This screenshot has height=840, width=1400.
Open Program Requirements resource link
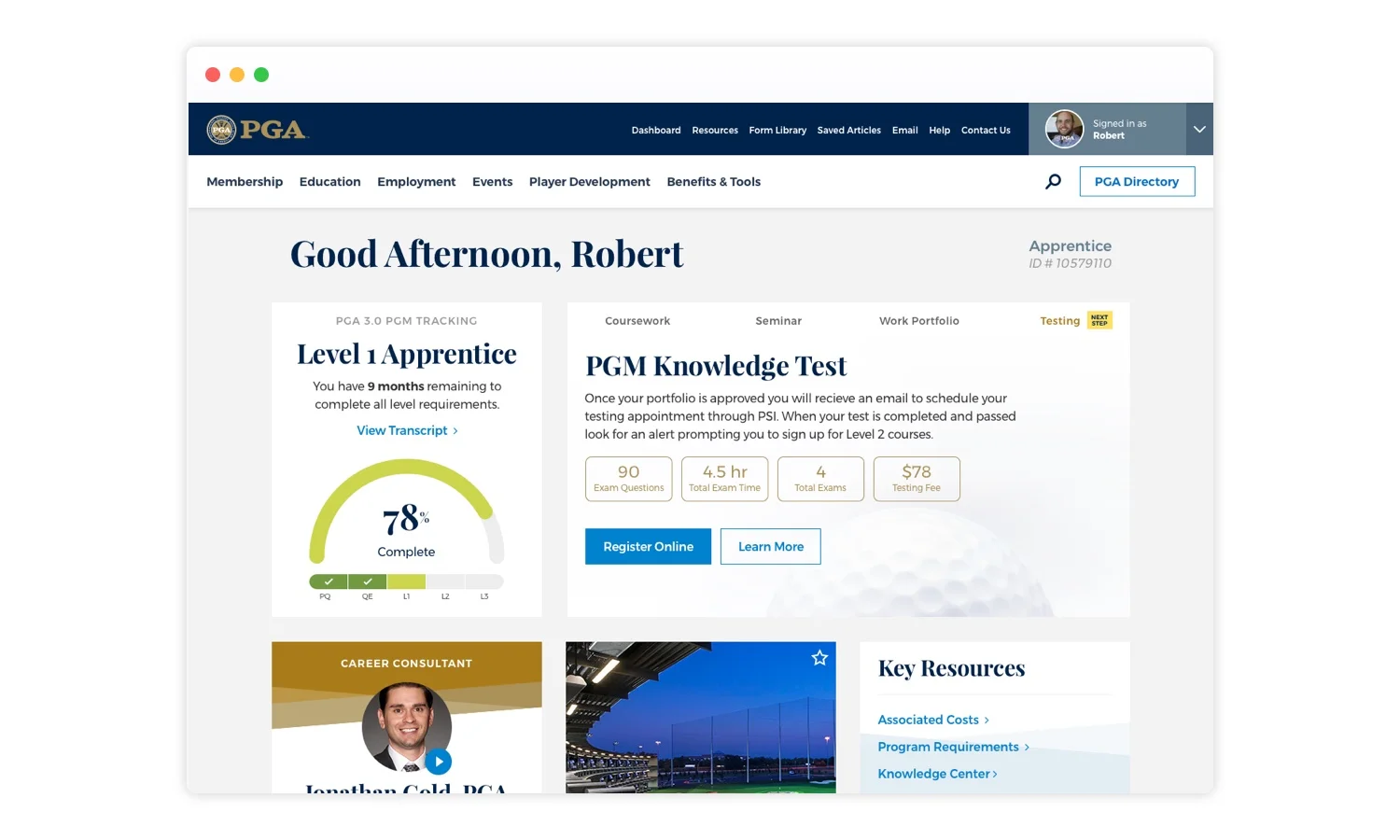(953, 747)
